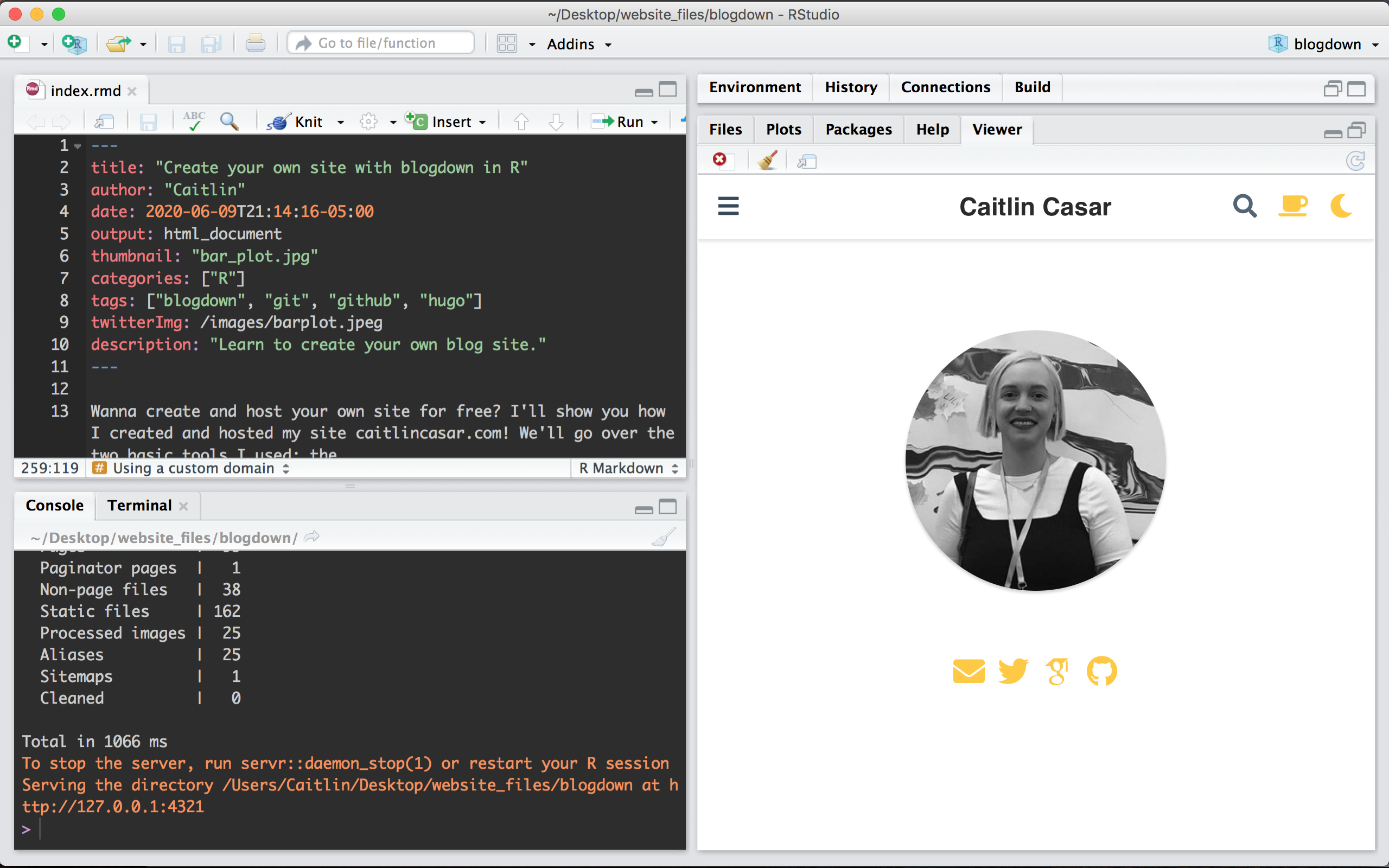Image resolution: width=1389 pixels, height=868 pixels.
Task: Clear viewer with the broom icon
Action: tap(767, 160)
